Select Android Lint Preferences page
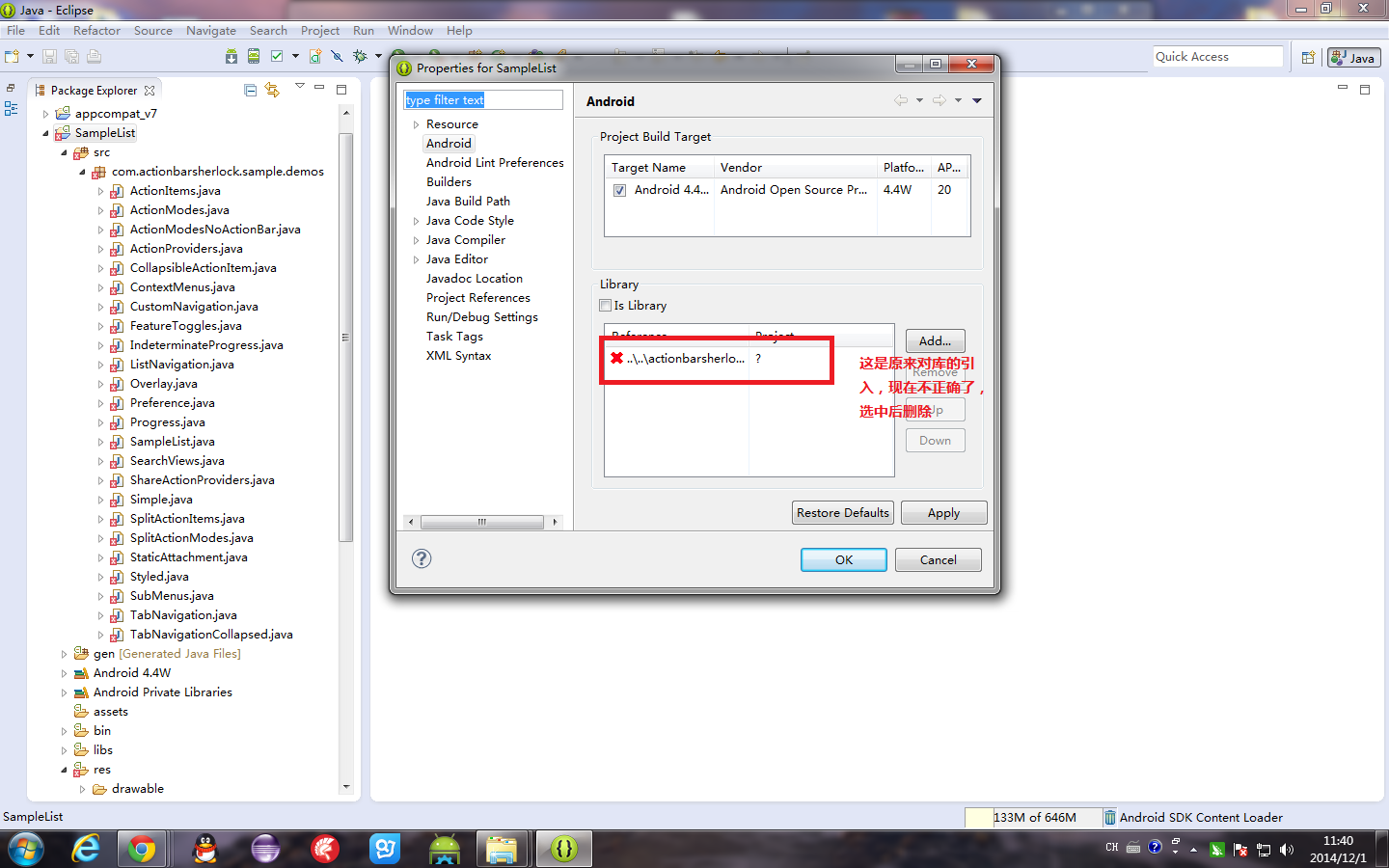This screenshot has width=1389, height=868. coord(495,163)
